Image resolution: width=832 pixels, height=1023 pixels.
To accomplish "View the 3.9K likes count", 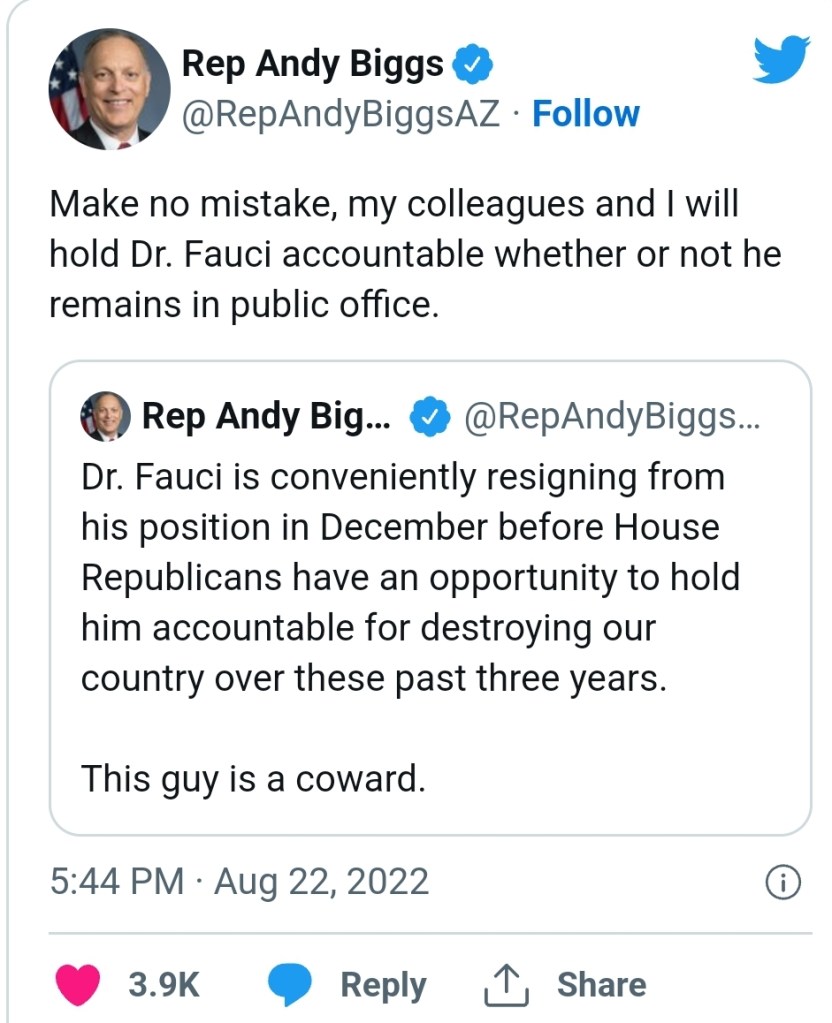I will [164, 985].
